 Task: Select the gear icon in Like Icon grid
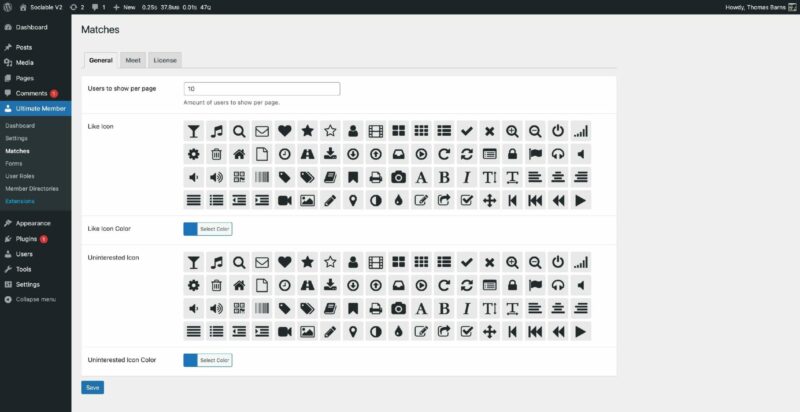click(193, 154)
